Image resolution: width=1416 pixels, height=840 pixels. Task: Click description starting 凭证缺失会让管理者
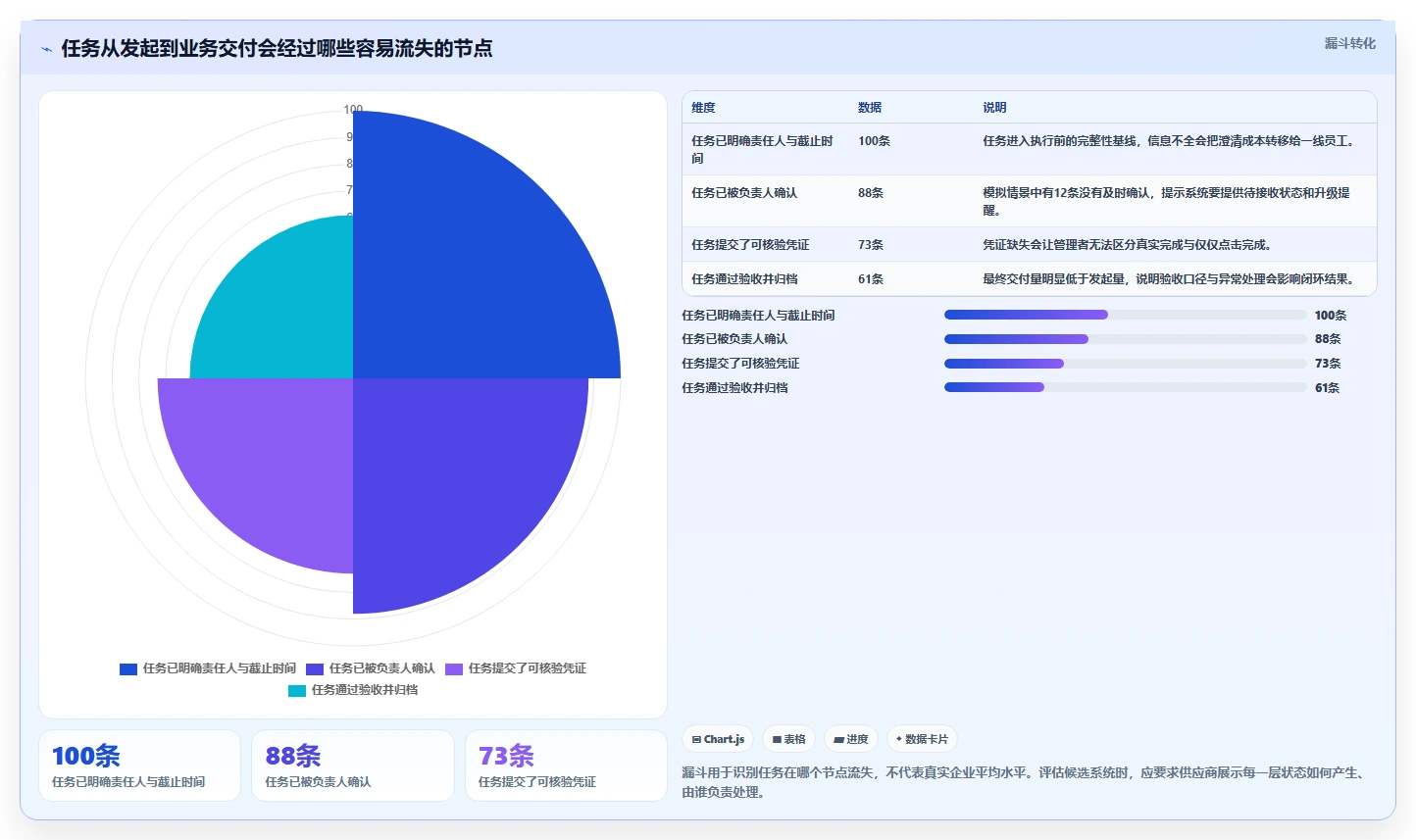click(1127, 245)
